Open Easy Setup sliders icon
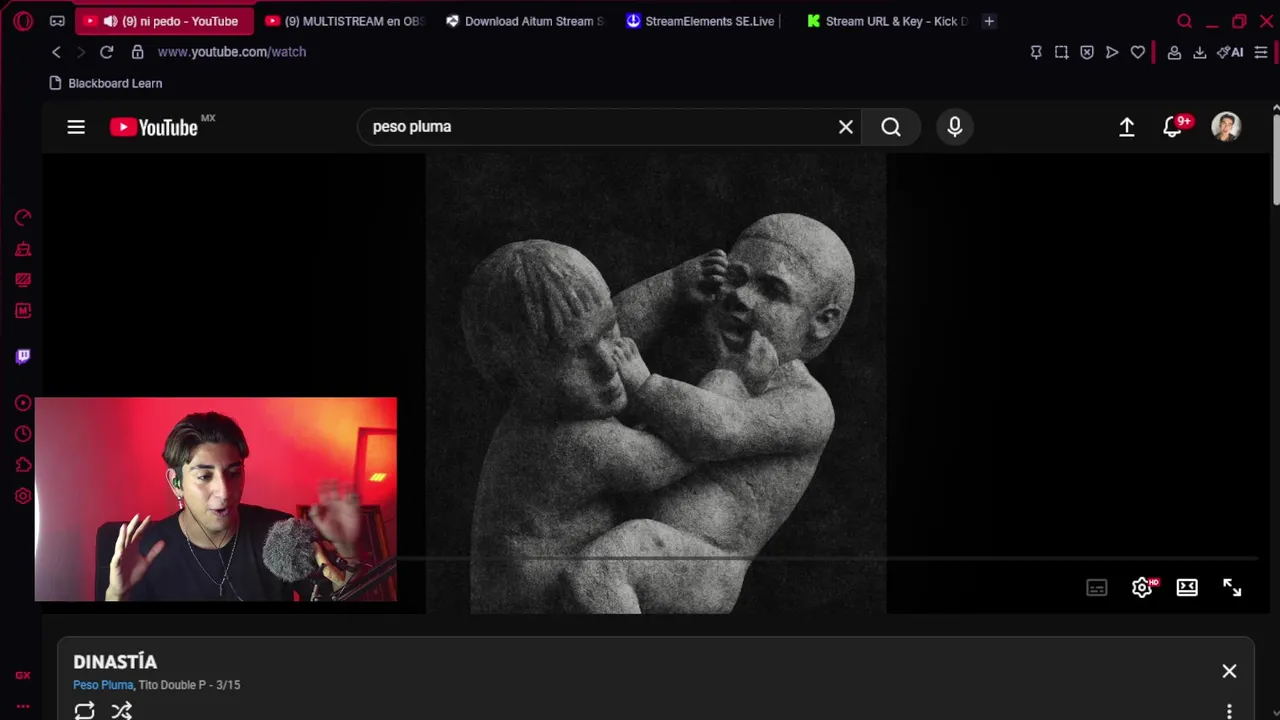 [x=1261, y=52]
